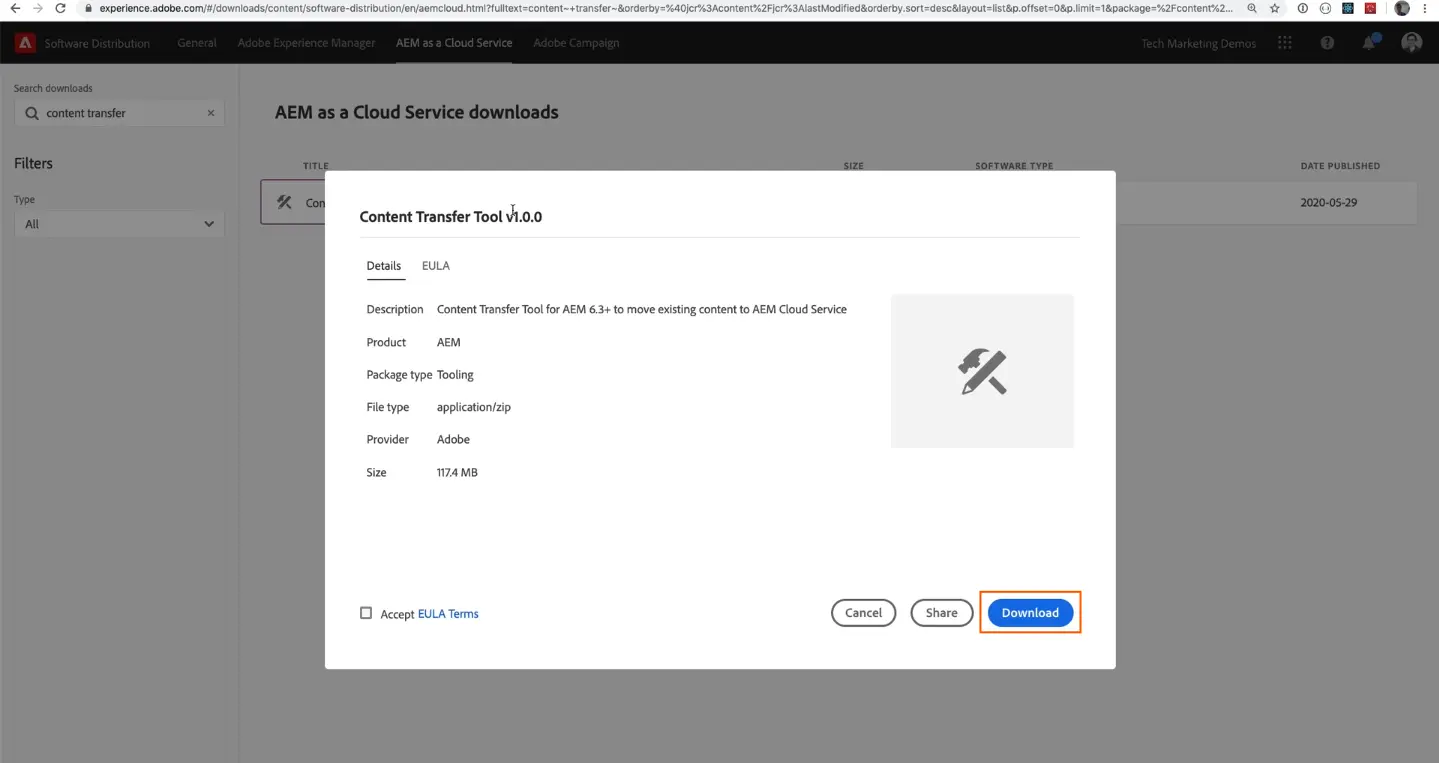The width and height of the screenshot is (1439, 763).
Task: Open the Adobe Experience Manager tab
Action: click(x=307, y=43)
